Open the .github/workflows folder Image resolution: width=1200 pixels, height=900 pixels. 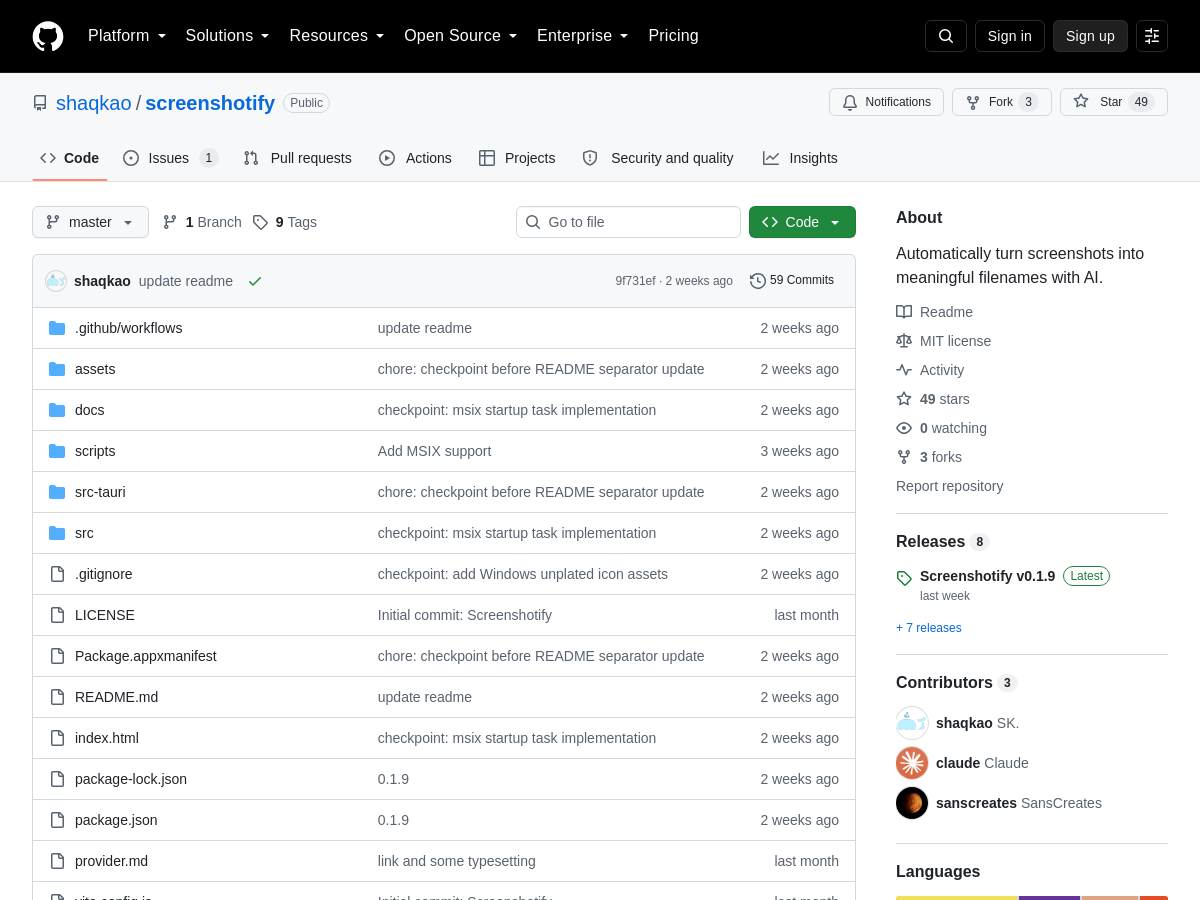point(128,328)
